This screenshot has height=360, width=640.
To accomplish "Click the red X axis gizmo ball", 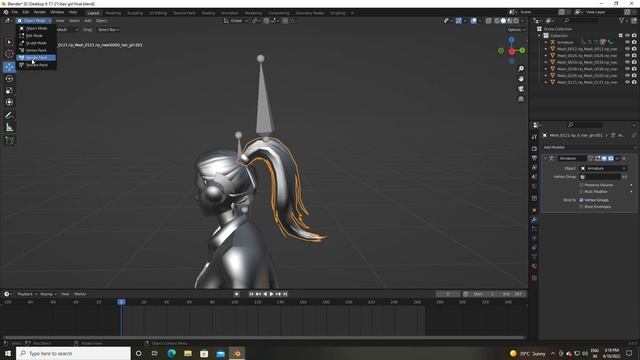I will pos(512,51).
